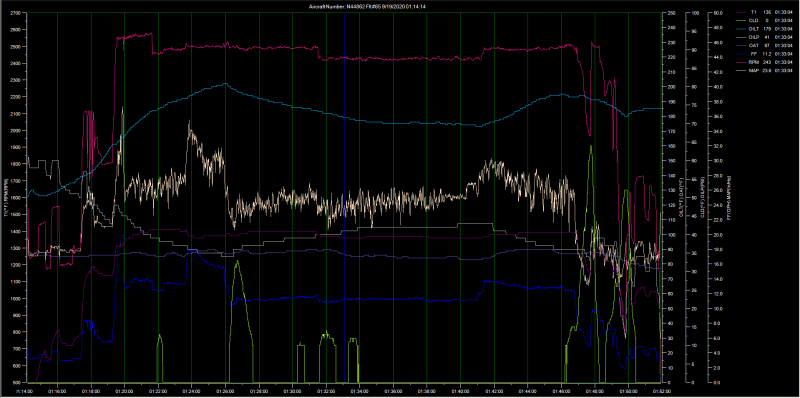Click the 2700 value on left axis
This screenshot has height=398, width=800.
16,13
